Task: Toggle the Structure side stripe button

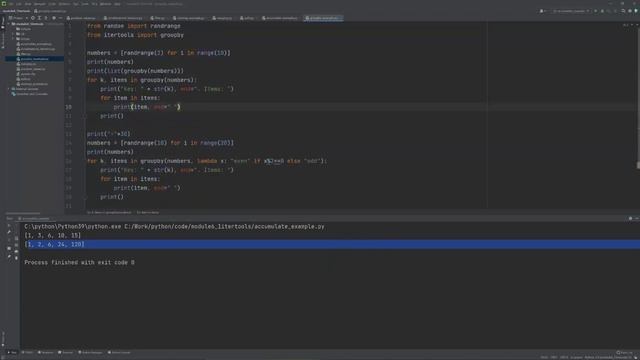Action: pos(2,41)
